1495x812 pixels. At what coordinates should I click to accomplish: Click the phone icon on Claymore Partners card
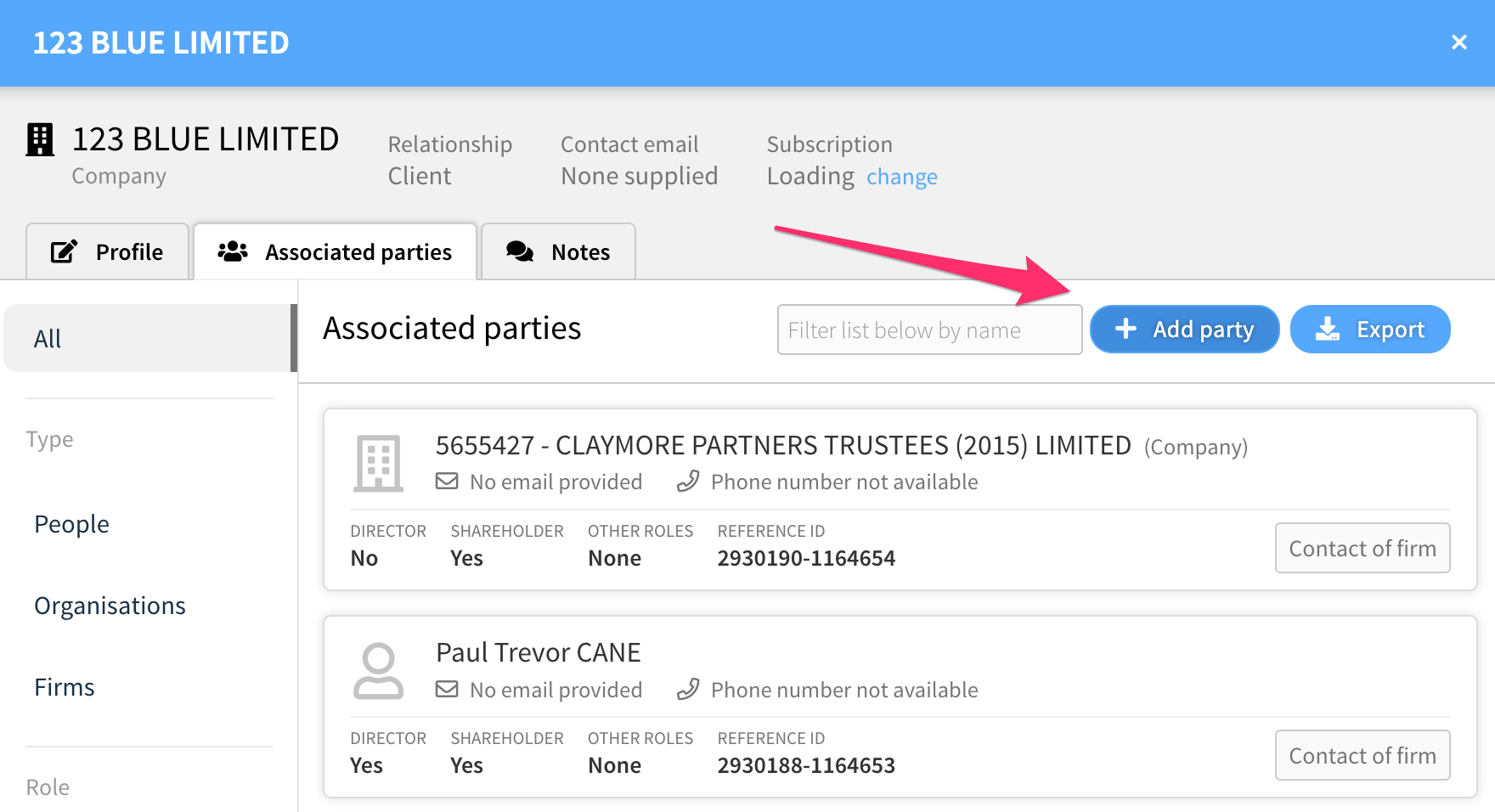688,482
